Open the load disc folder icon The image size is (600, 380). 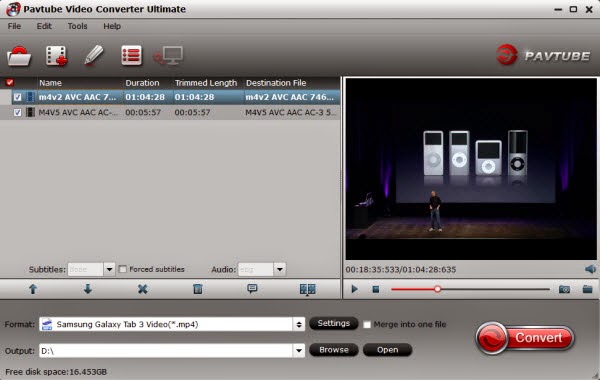[19, 56]
